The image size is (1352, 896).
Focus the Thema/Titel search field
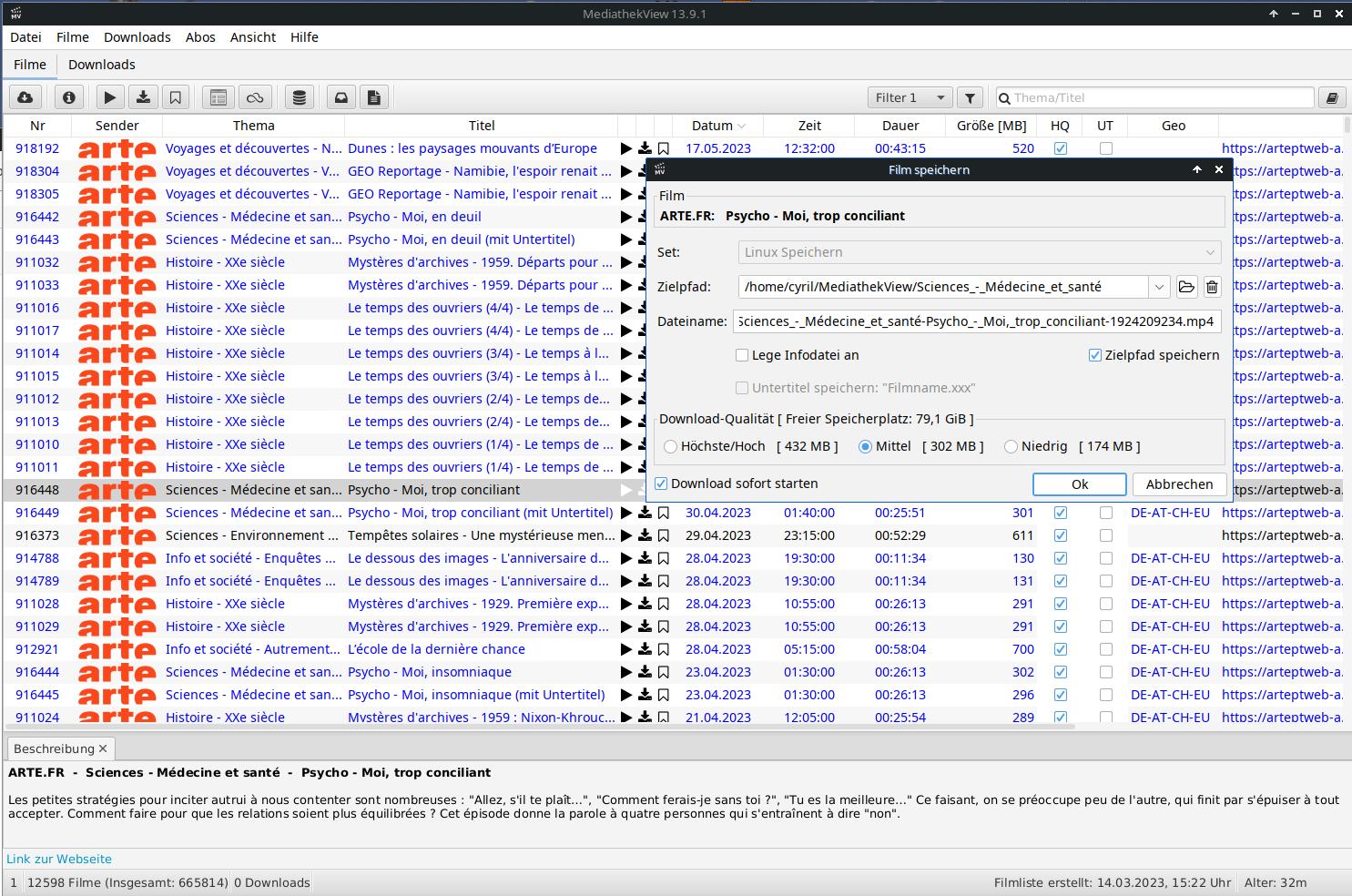(1156, 97)
